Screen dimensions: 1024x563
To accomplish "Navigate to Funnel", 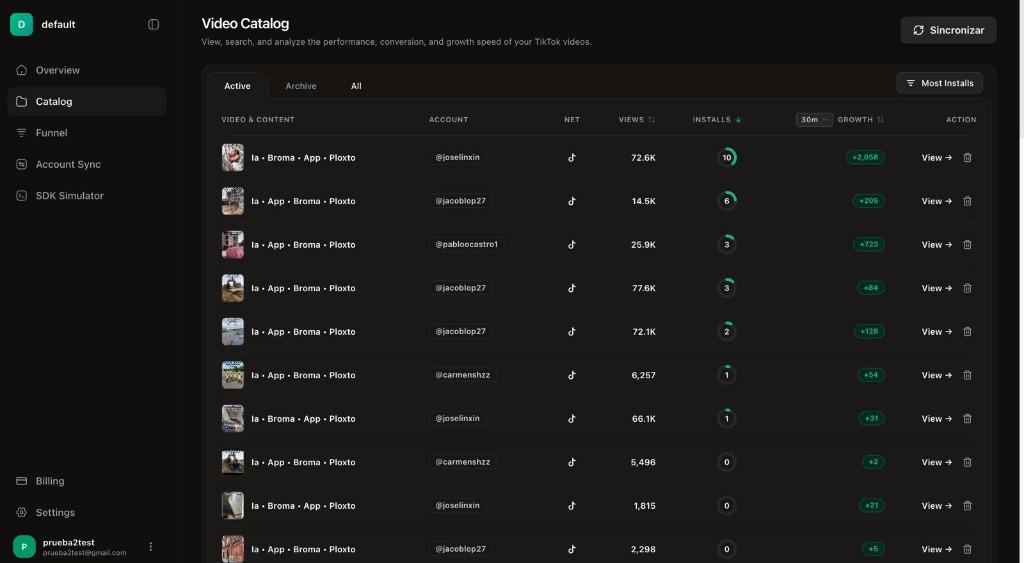I will [x=87, y=133].
